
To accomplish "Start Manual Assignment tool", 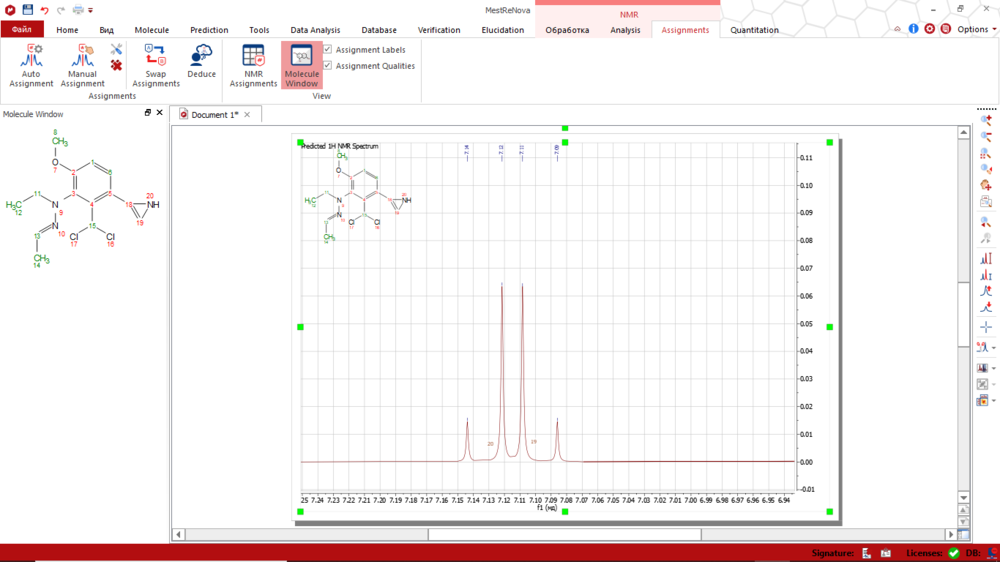I will coord(82,66).
